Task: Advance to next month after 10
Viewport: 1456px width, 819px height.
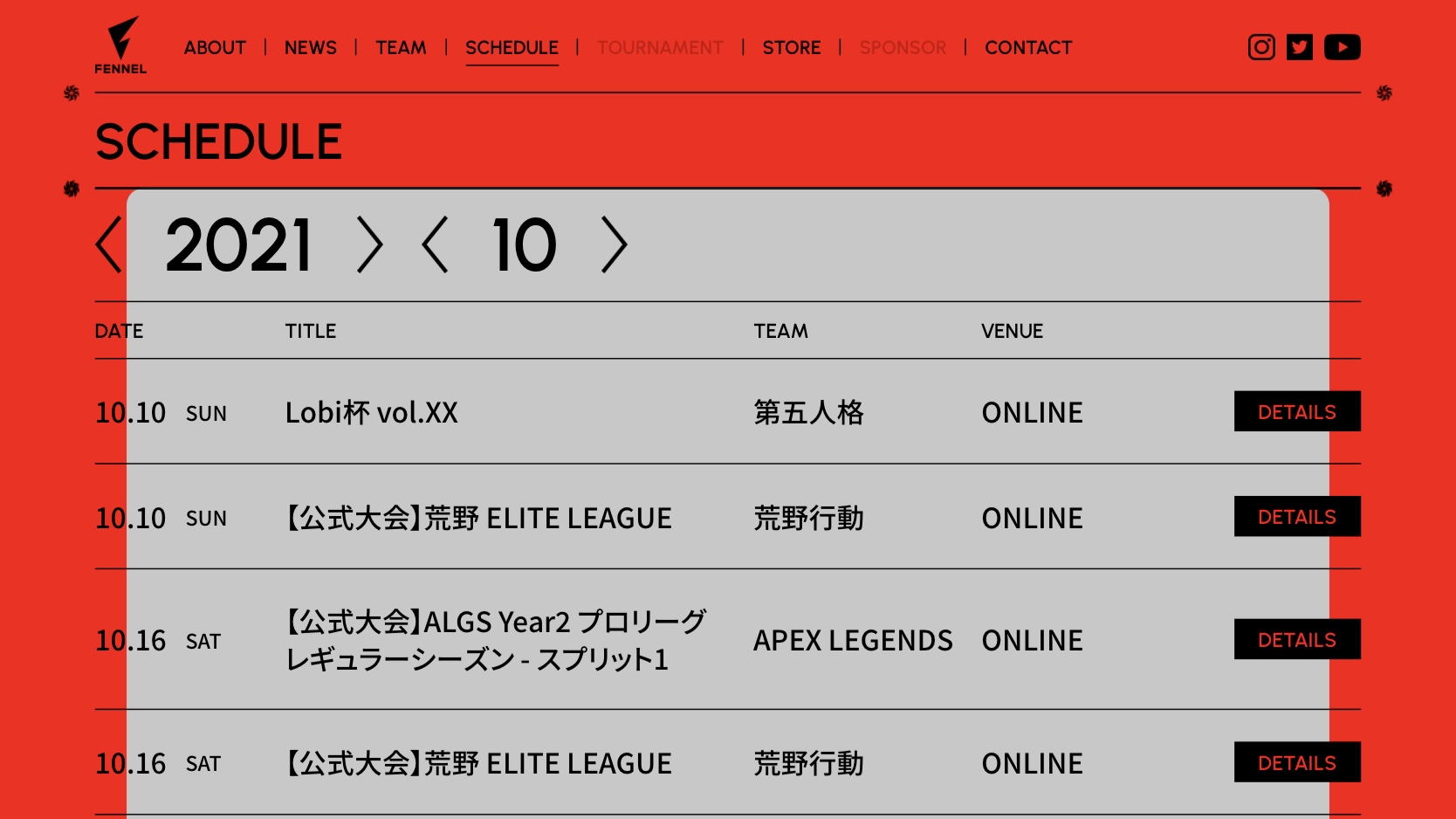Action: pos(614,245)
